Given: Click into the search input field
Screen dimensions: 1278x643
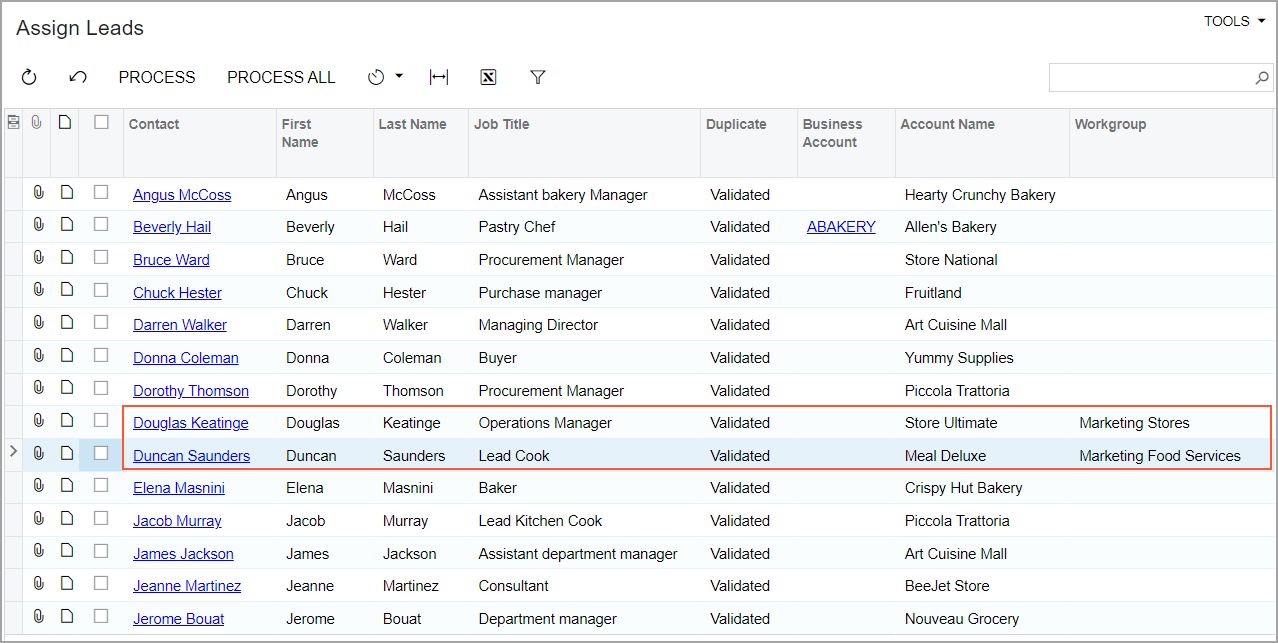Looking at the screenshot, I should point(1150,78).
